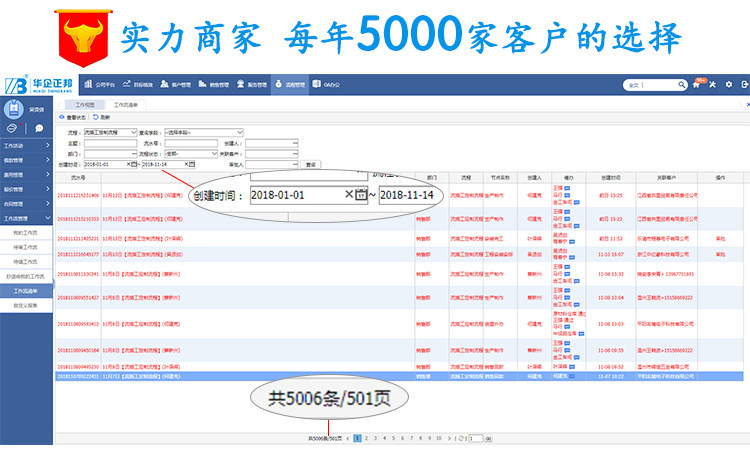Click the 刷新 refresh toolbar button
The height and width of the screenshot is (464, 750).
[x=101, y=117]
